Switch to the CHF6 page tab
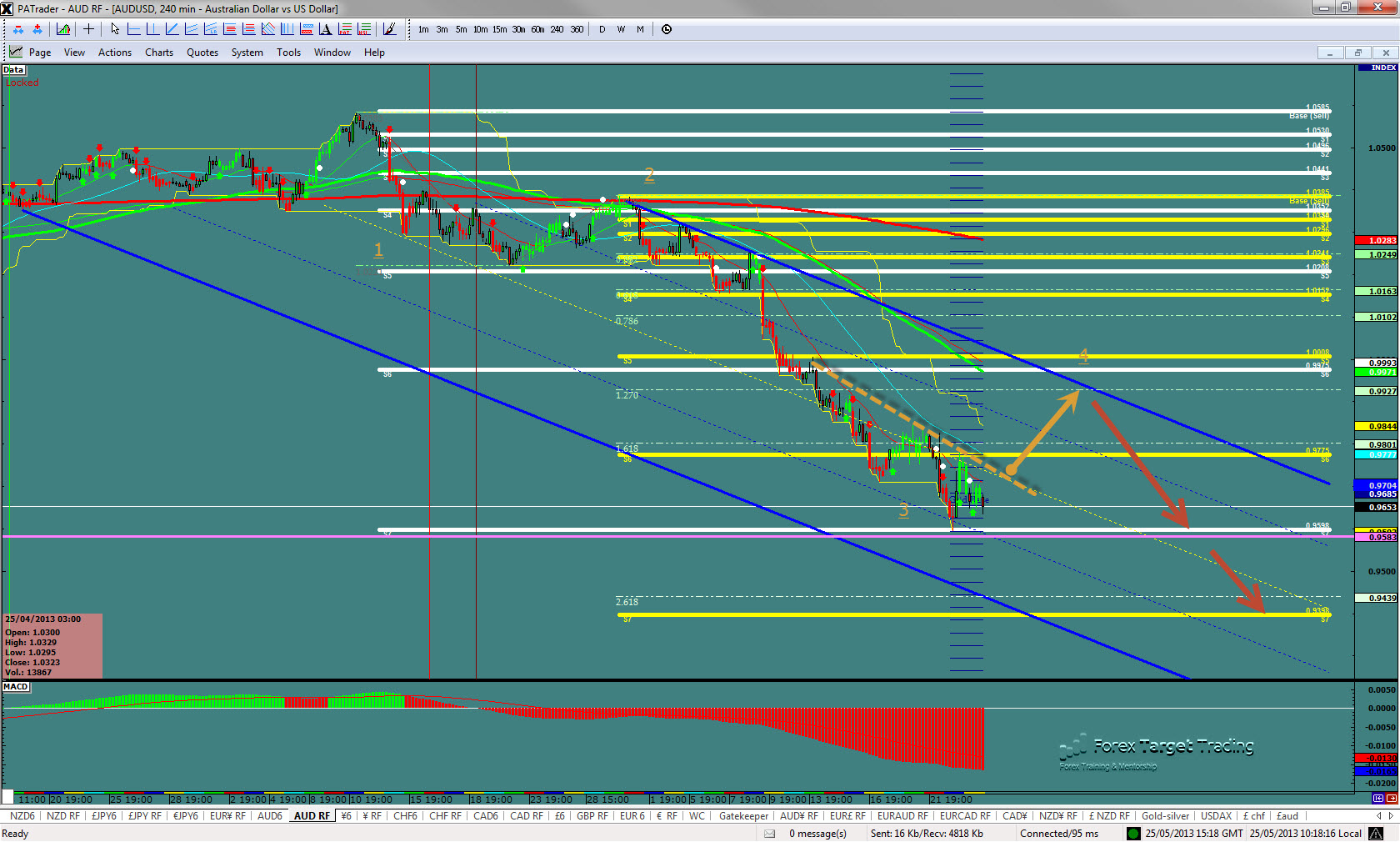This screenshot has width=1400, height=842. coord(405,816)
